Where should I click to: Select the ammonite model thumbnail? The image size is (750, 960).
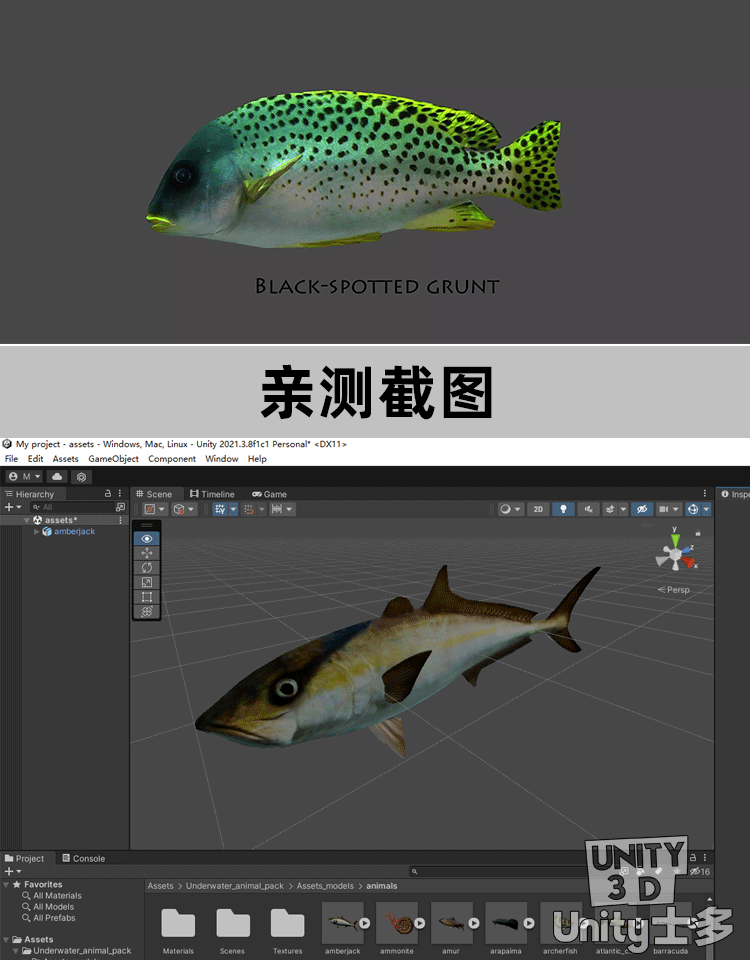(x=398, y=923)
